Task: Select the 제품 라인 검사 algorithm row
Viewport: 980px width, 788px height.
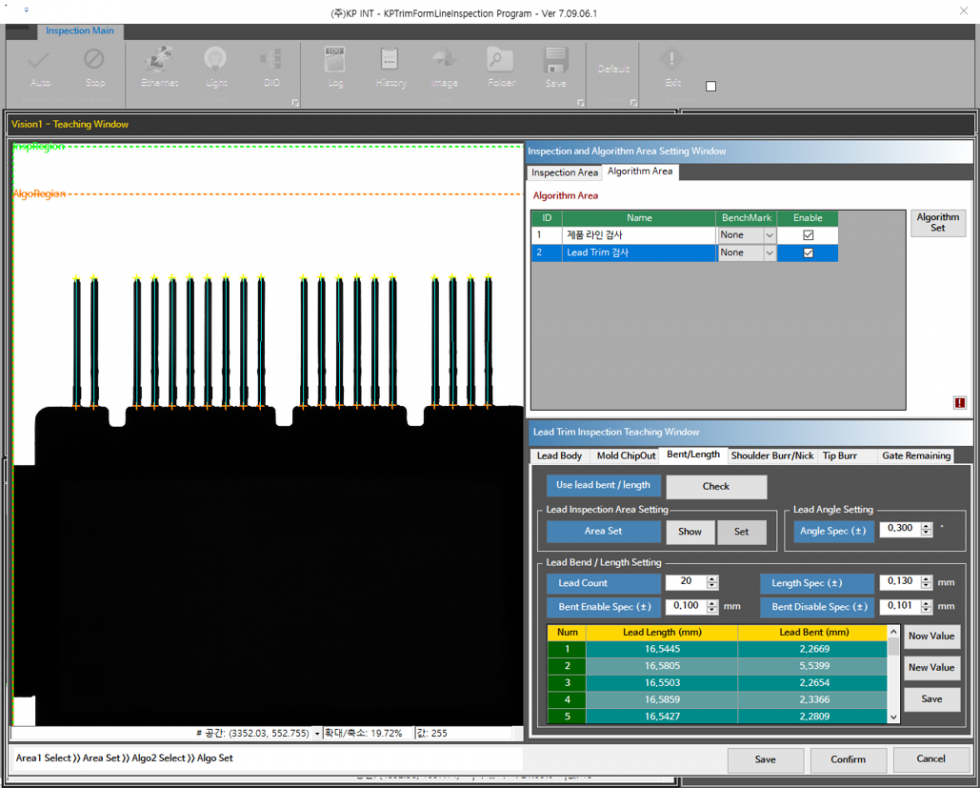Action: [x=684, y=235]
